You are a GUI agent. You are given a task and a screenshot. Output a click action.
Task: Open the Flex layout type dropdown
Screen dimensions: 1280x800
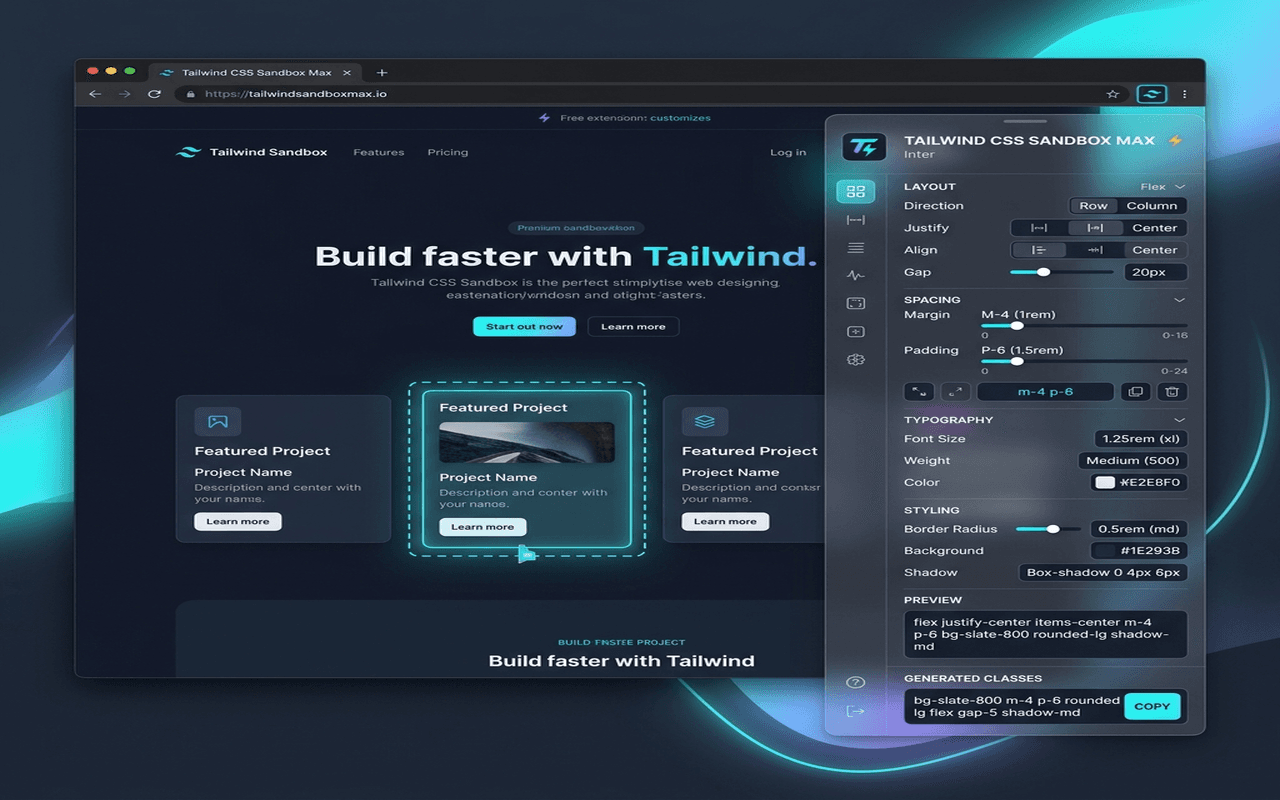(1163, 187)
